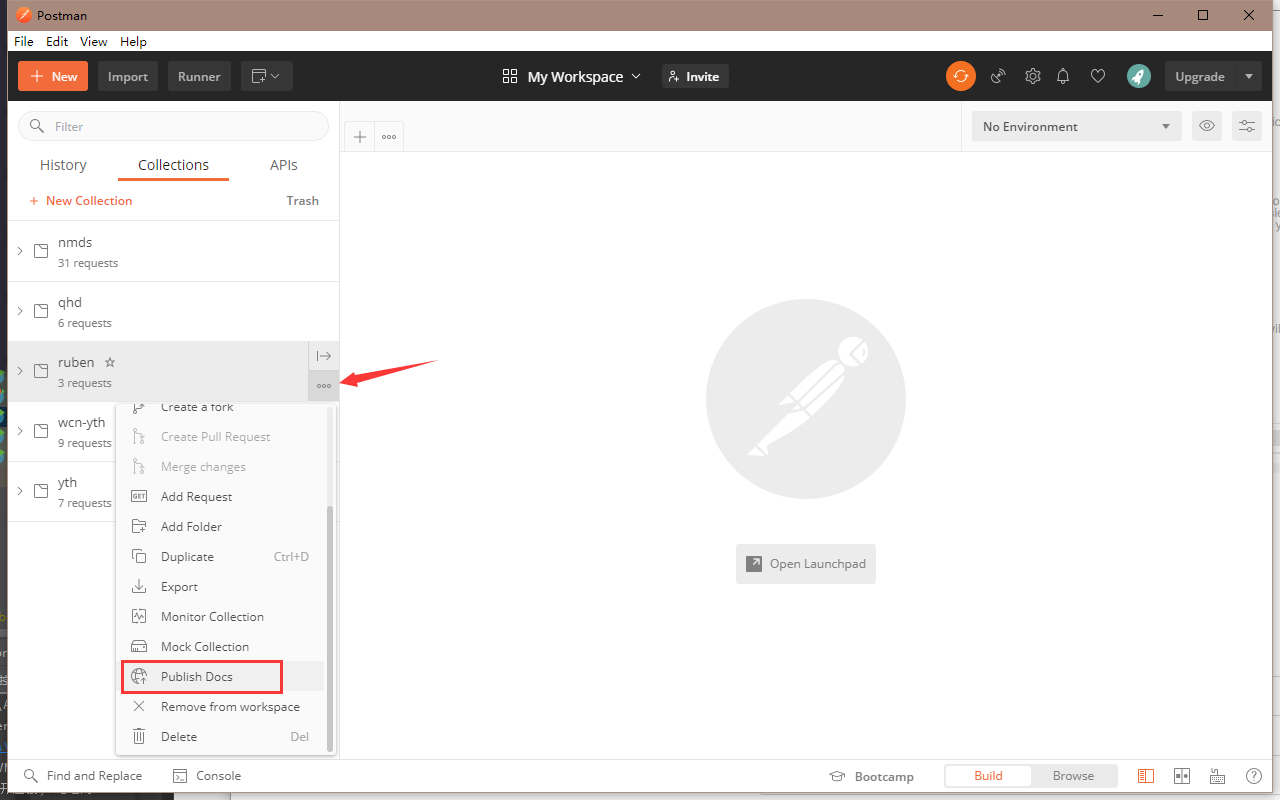Open the My Workspace dropdown
This screenshot has height=800, width=1280.
572,76
